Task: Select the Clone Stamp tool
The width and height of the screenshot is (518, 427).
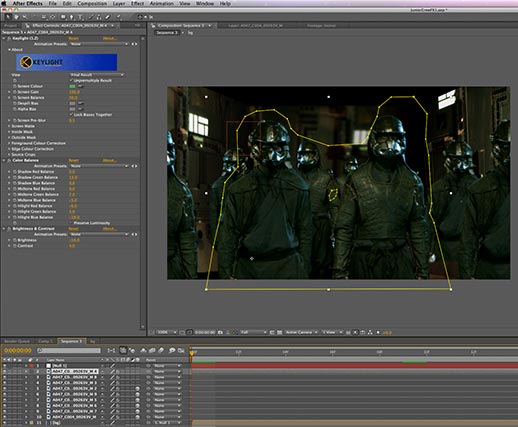Action: [99, 17]
